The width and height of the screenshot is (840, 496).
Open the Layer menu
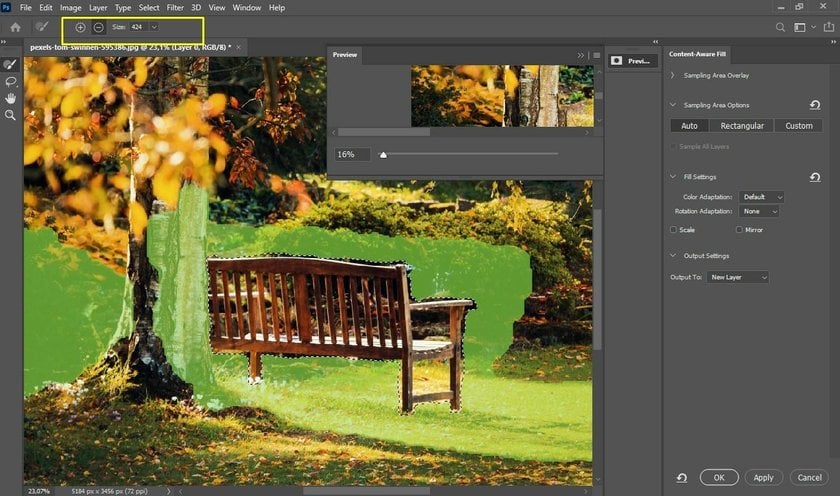[x=98, y=7]
